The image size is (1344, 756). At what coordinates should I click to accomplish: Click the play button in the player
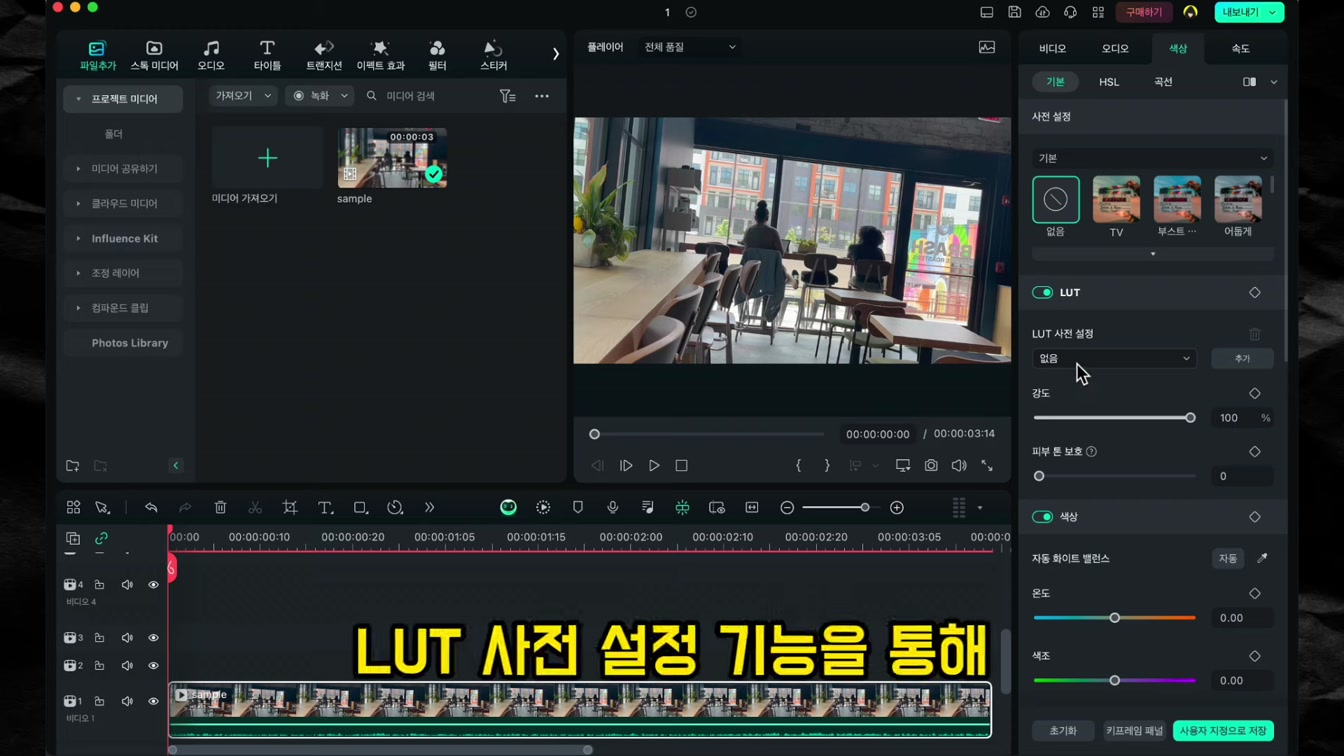click(x=654, y=466)
